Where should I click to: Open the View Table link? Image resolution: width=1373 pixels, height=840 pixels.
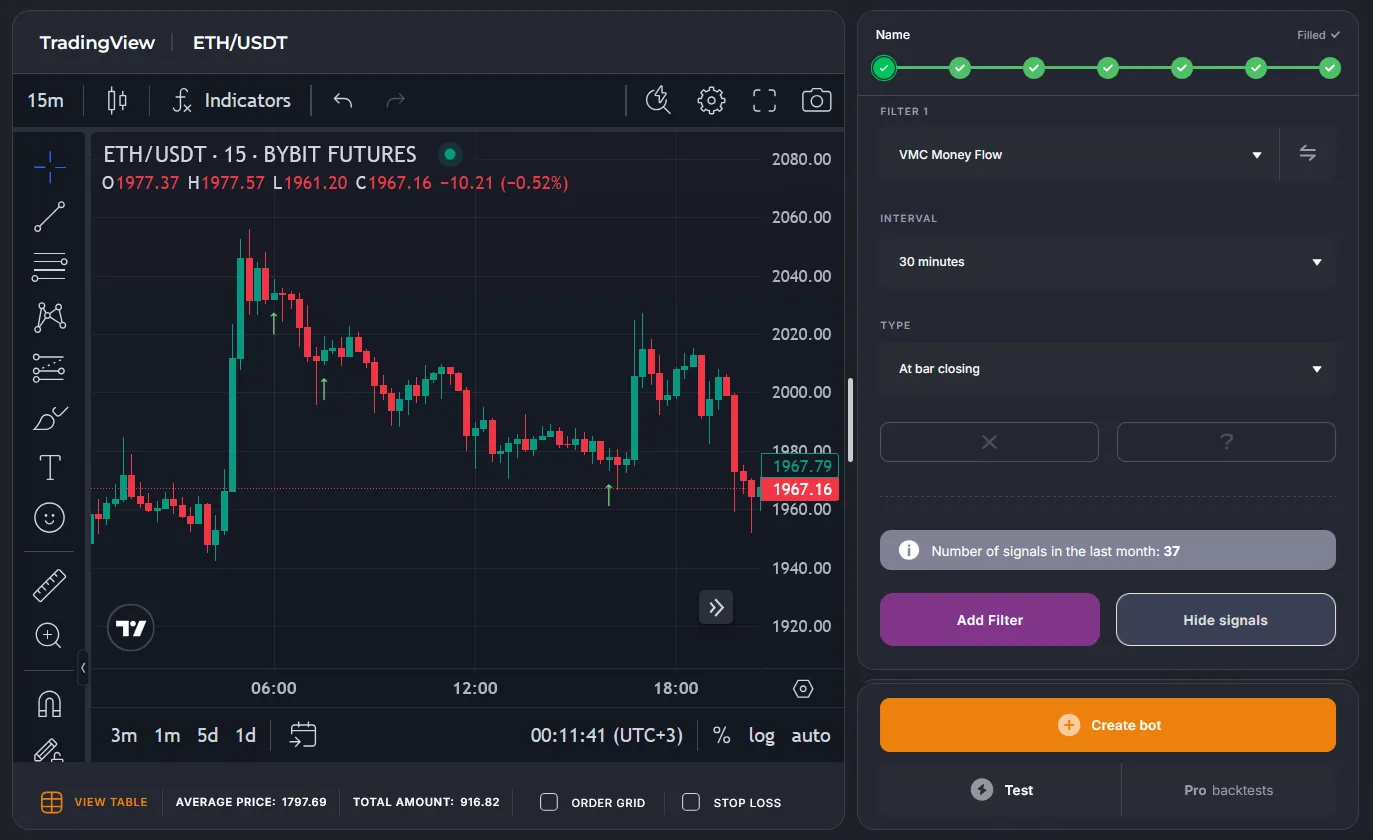click(x=94, y=802)
